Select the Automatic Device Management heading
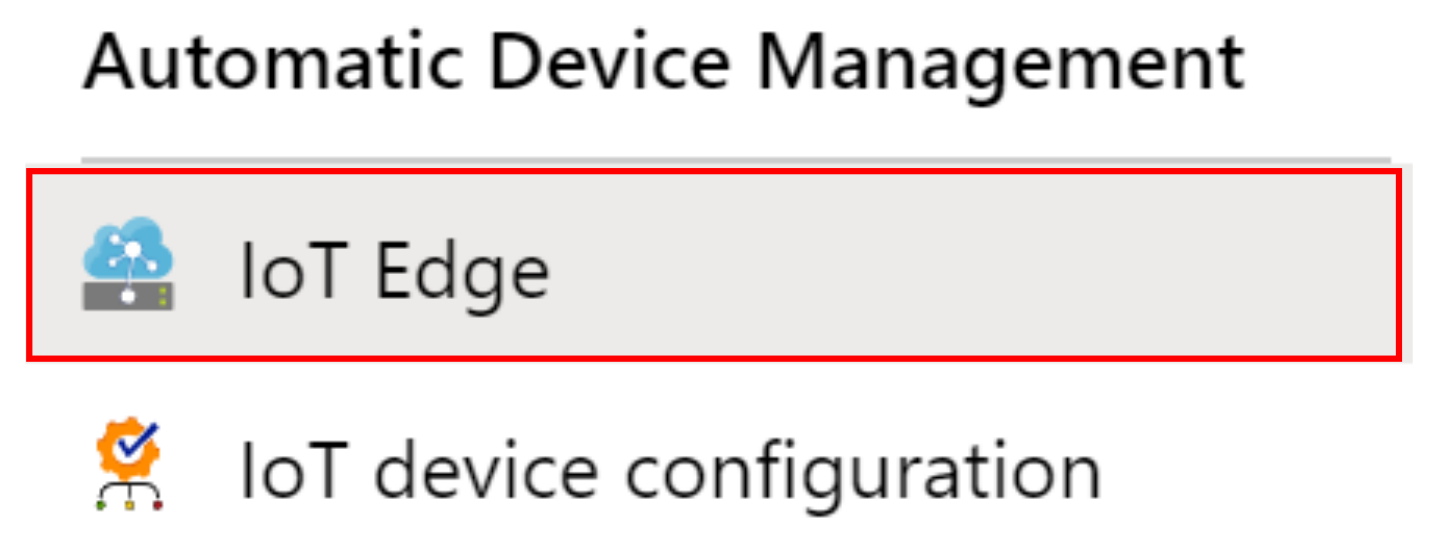Viewport: 1433px width, 547px height. click(x=663, y=63)
